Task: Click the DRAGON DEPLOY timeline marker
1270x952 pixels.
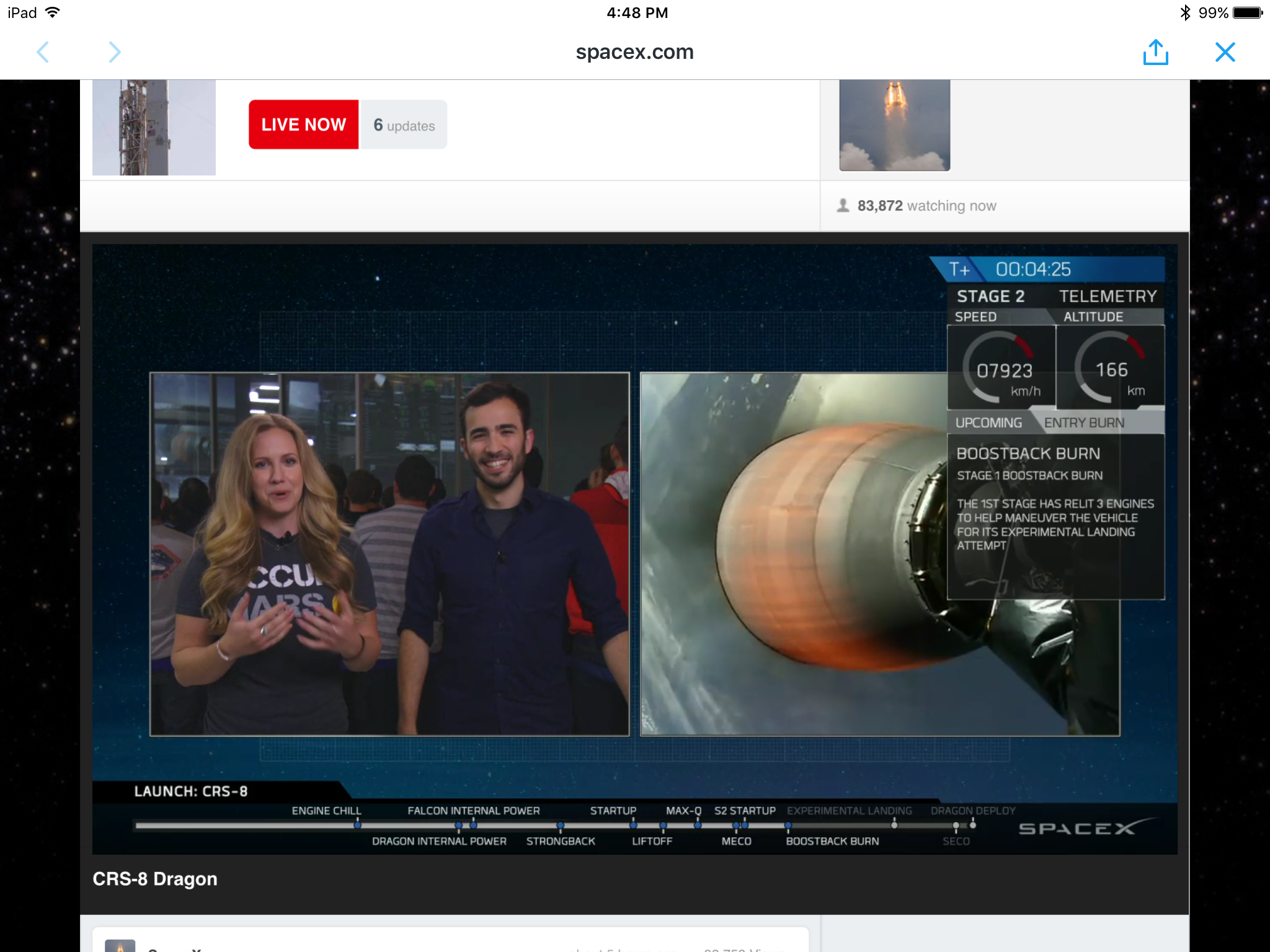Action: [x=973, y=825]
